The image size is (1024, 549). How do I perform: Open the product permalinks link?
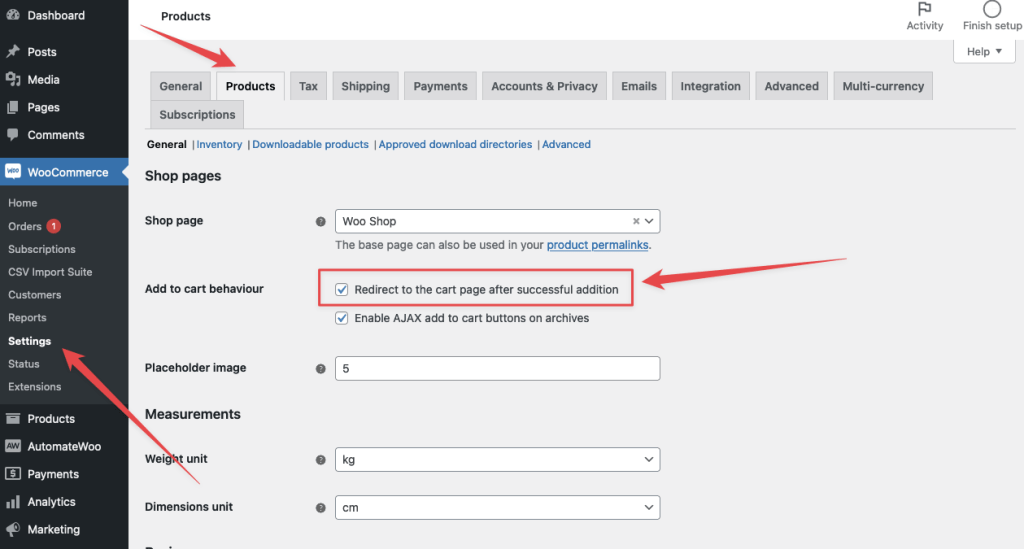(x=598, y=245)
